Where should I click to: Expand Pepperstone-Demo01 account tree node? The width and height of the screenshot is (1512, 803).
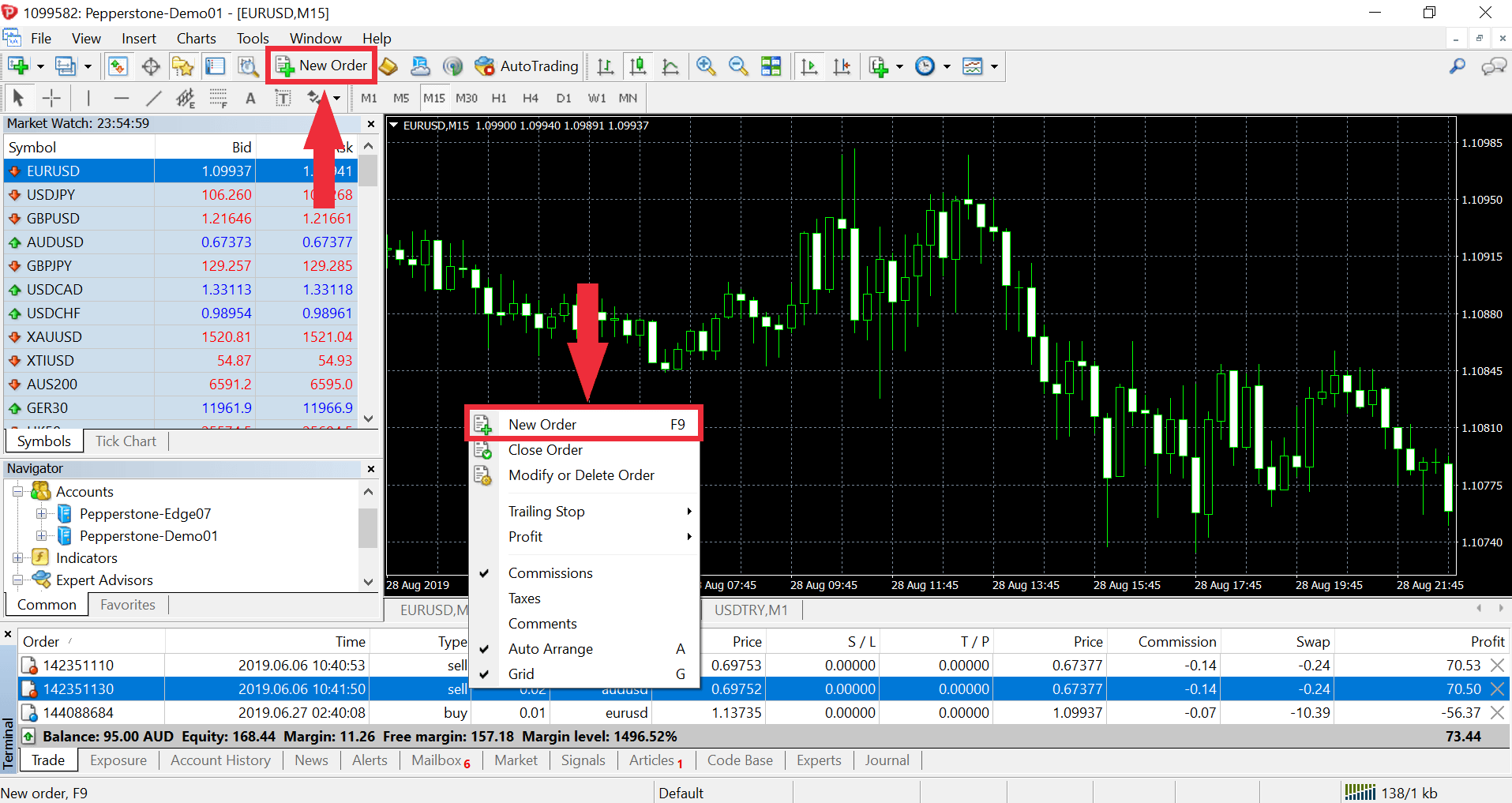pyautogui.click(x=41, y=536)
